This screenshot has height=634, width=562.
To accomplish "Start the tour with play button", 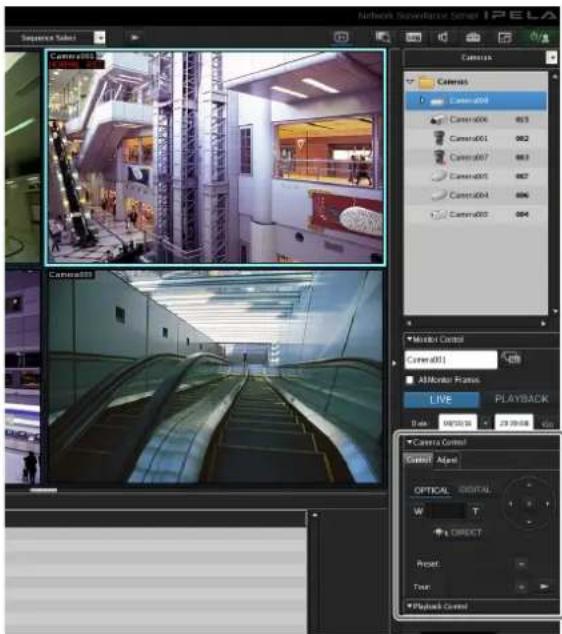I will (544, 587).
